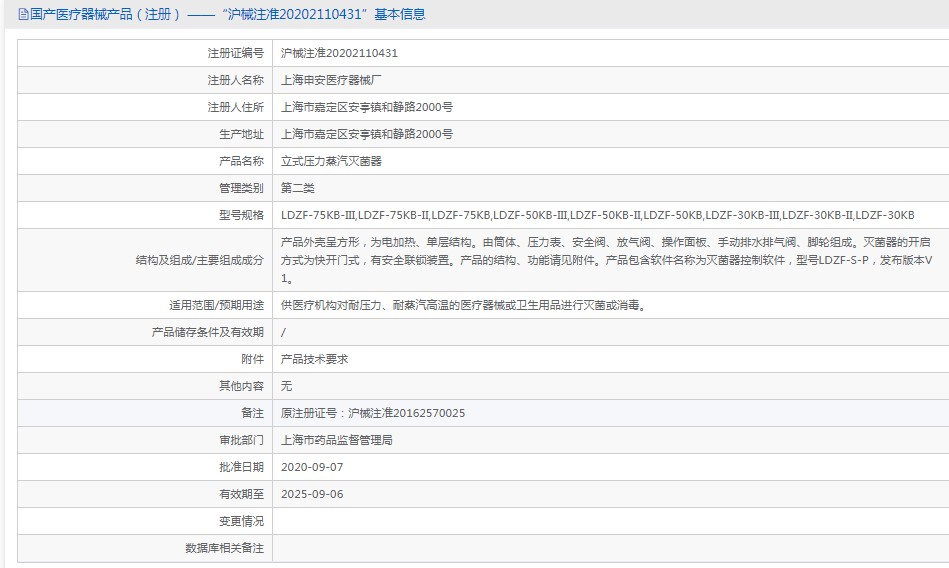The height and width of the screenshot is (568, 949).
Task: Select expiry date 2025-09-06
Action: click(312, 494)
